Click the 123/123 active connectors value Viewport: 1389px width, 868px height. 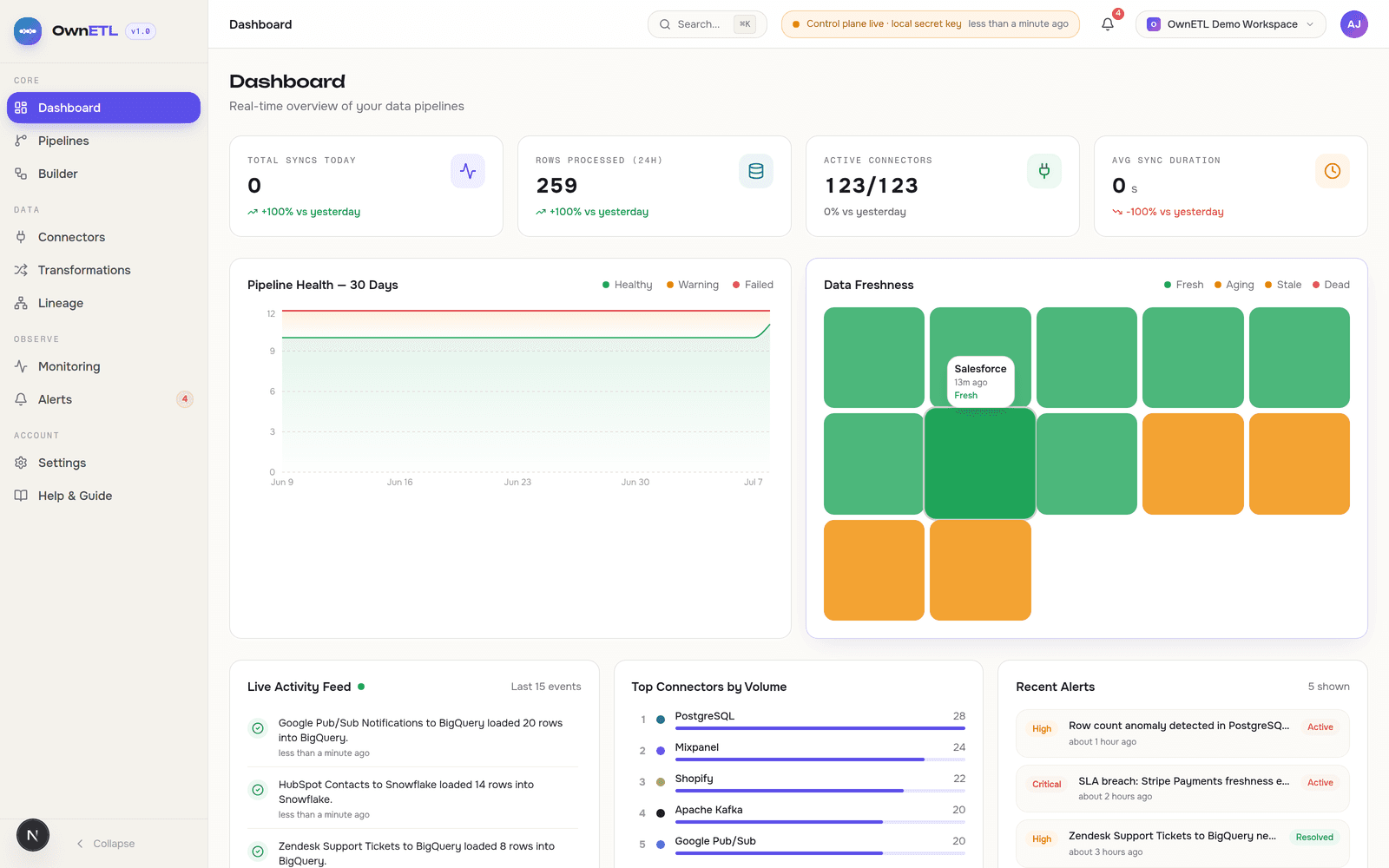point(871,186)
